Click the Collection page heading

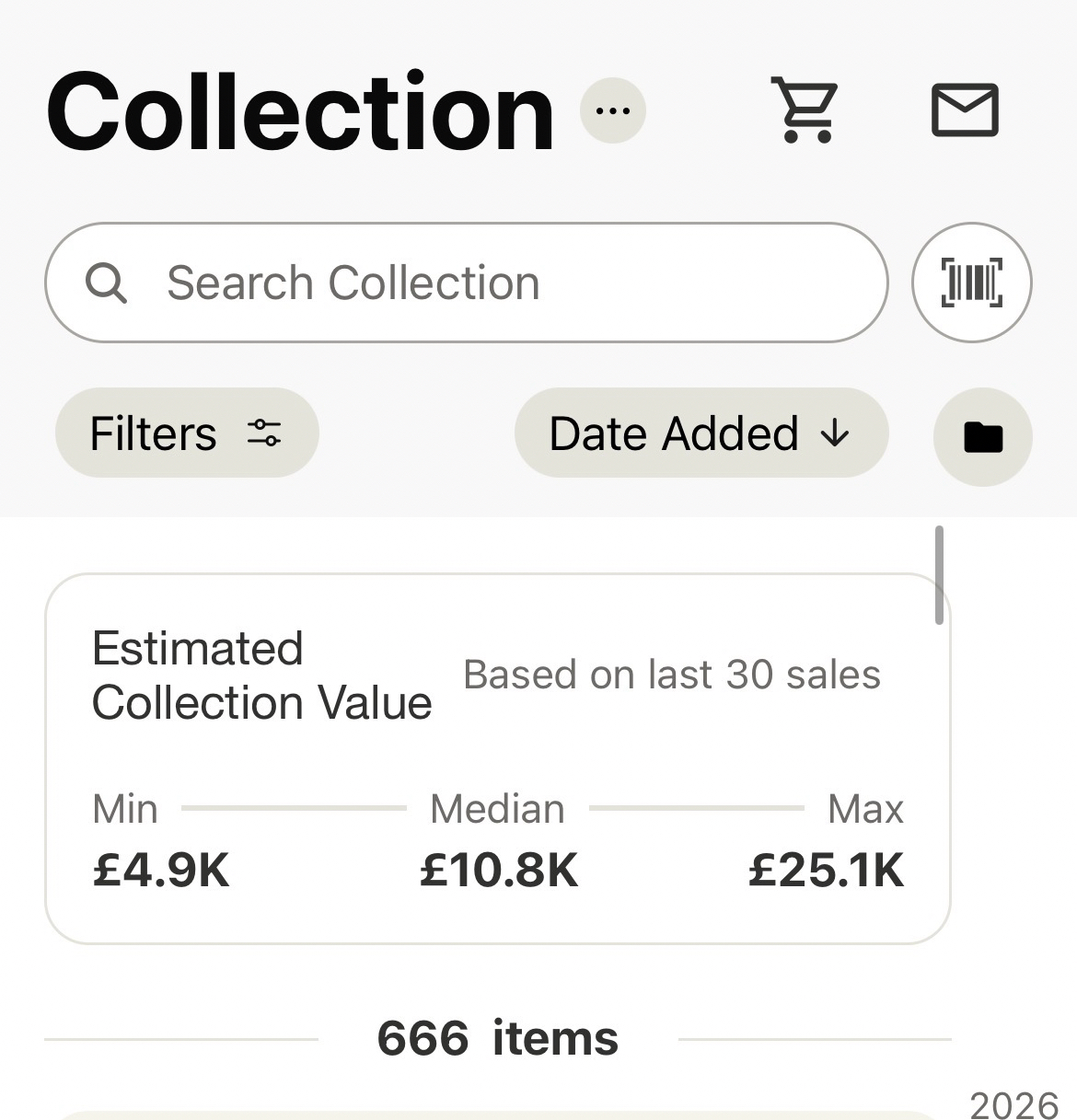point(300,113)
